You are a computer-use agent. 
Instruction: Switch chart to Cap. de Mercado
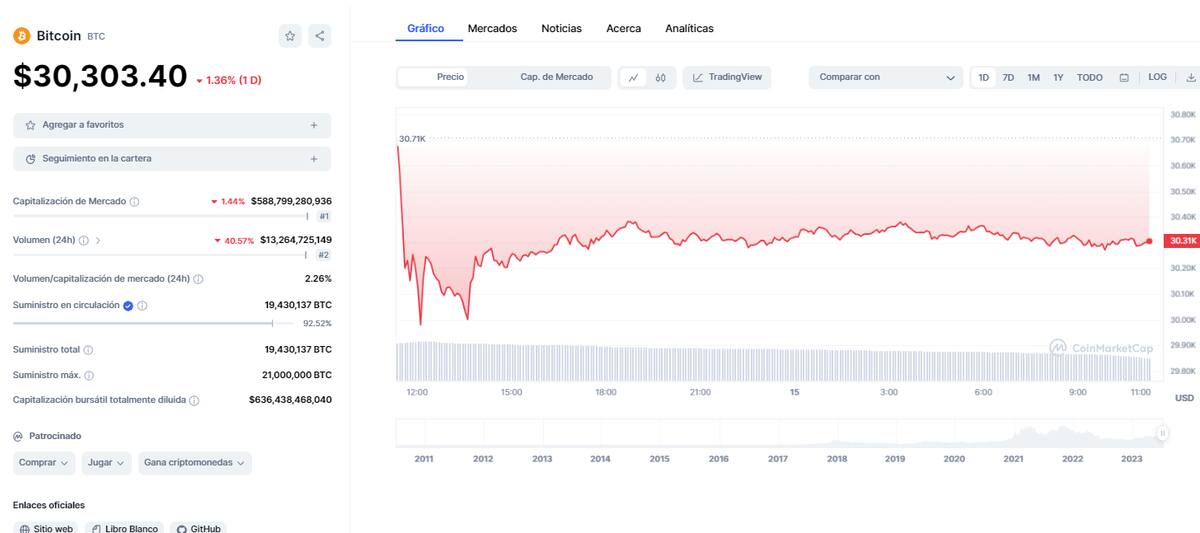pyautogui.click(x=556, y=77)
